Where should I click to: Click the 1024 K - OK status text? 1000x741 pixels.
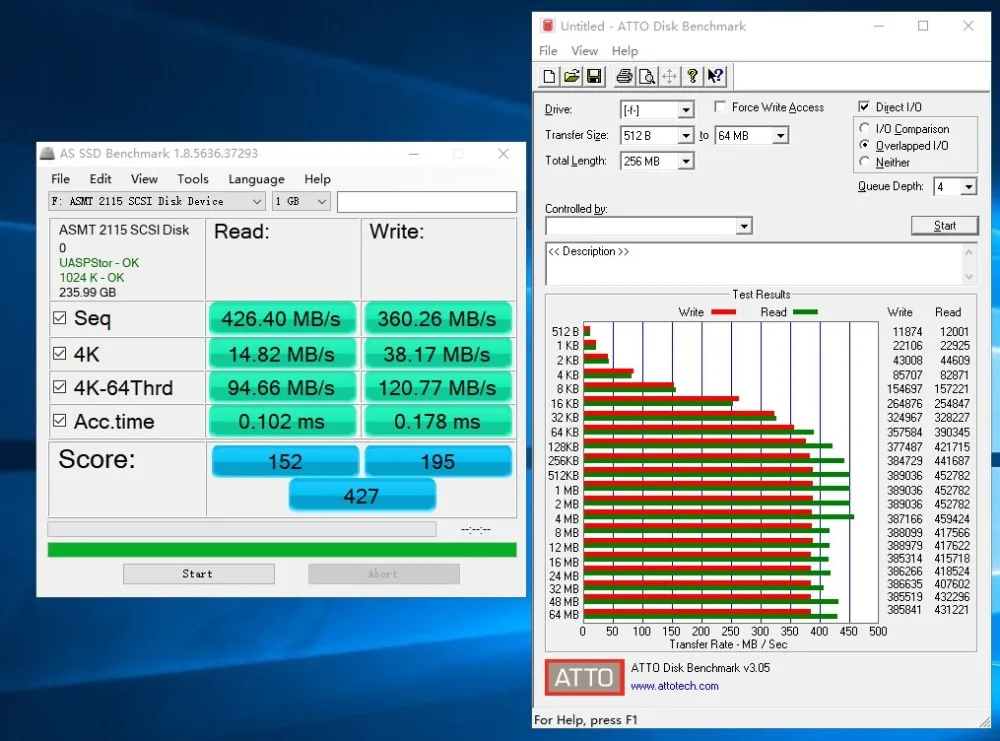(x=92, y=277)
